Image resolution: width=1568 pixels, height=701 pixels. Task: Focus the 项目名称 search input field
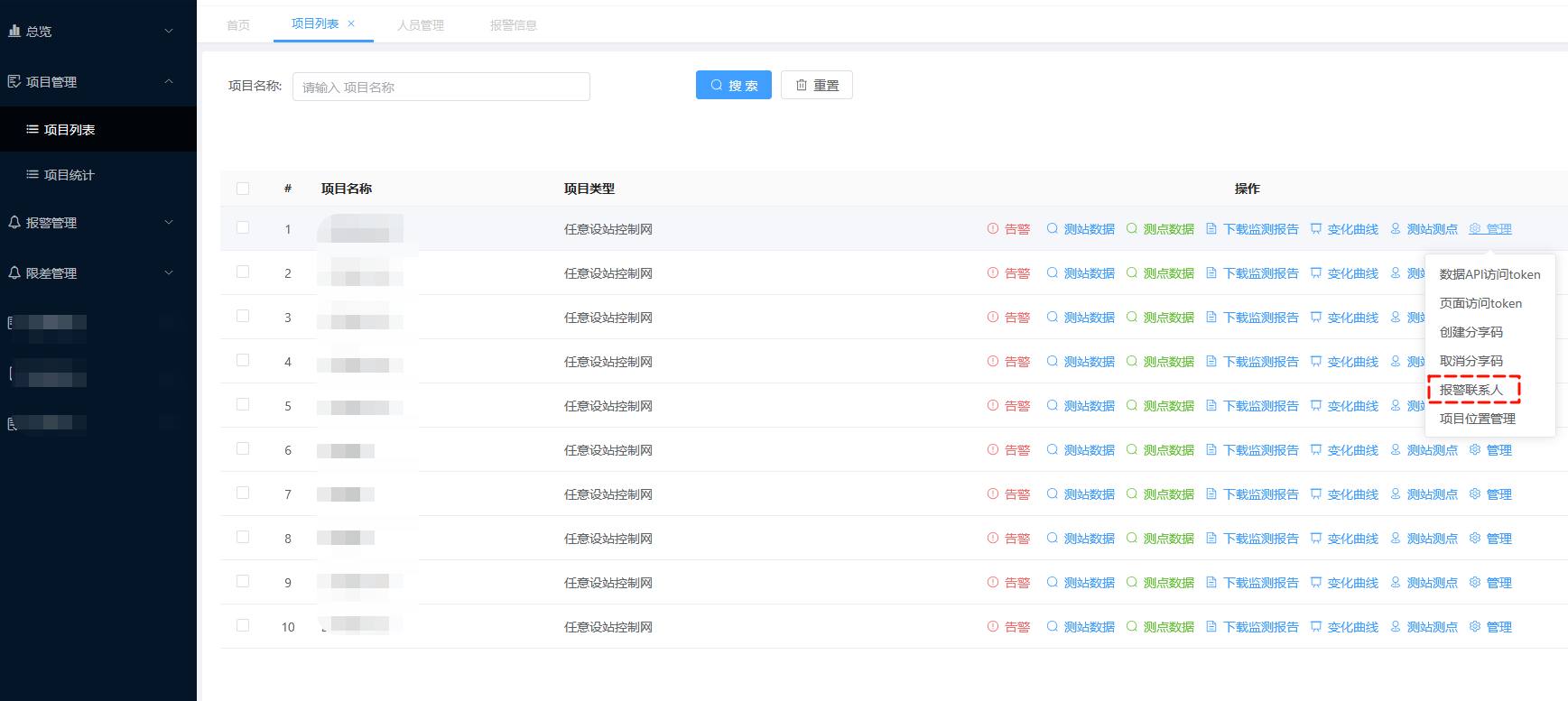(x=441, y=87)
